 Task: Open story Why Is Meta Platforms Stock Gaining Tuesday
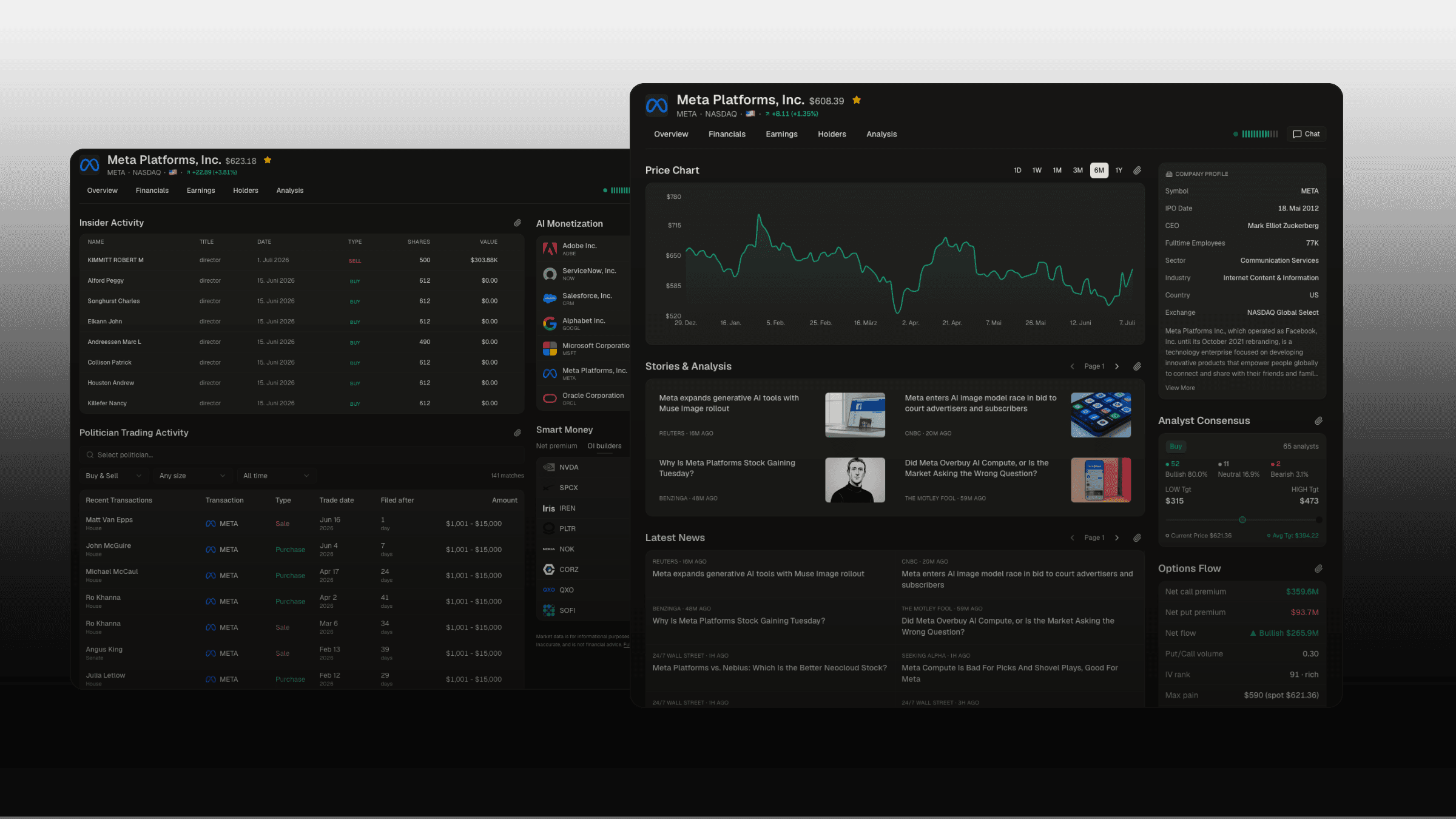coord(772,480)
